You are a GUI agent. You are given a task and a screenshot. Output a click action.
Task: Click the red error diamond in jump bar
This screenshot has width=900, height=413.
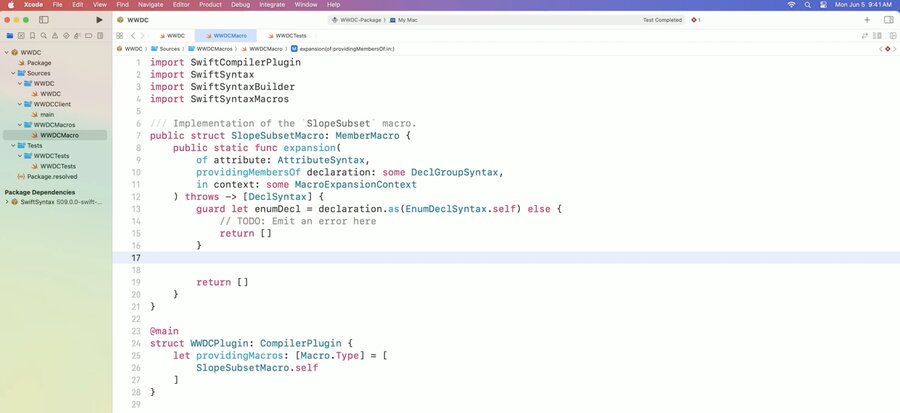click(889, 49)
